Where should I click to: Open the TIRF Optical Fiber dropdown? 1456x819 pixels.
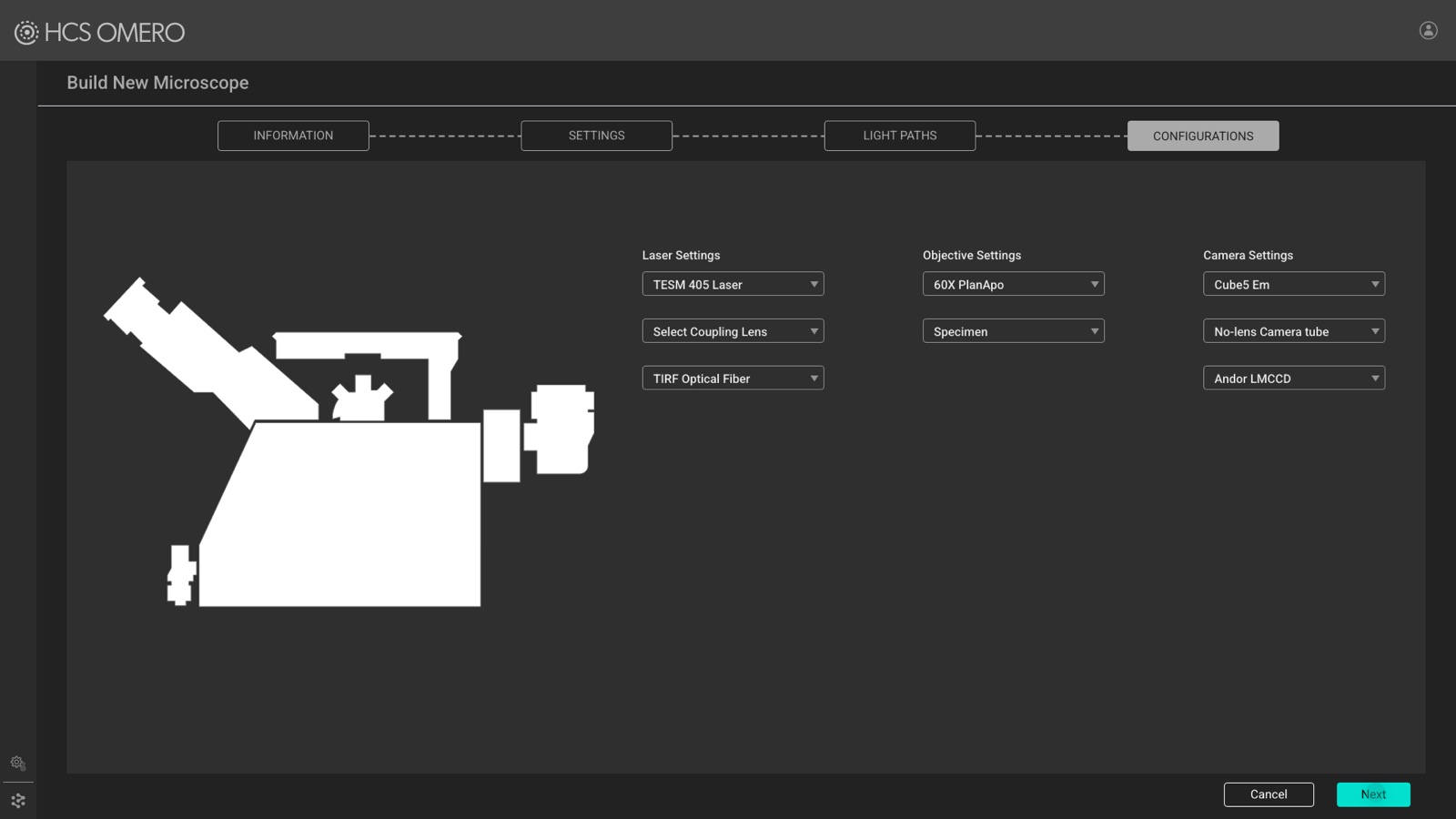click(x=733, y=379)
